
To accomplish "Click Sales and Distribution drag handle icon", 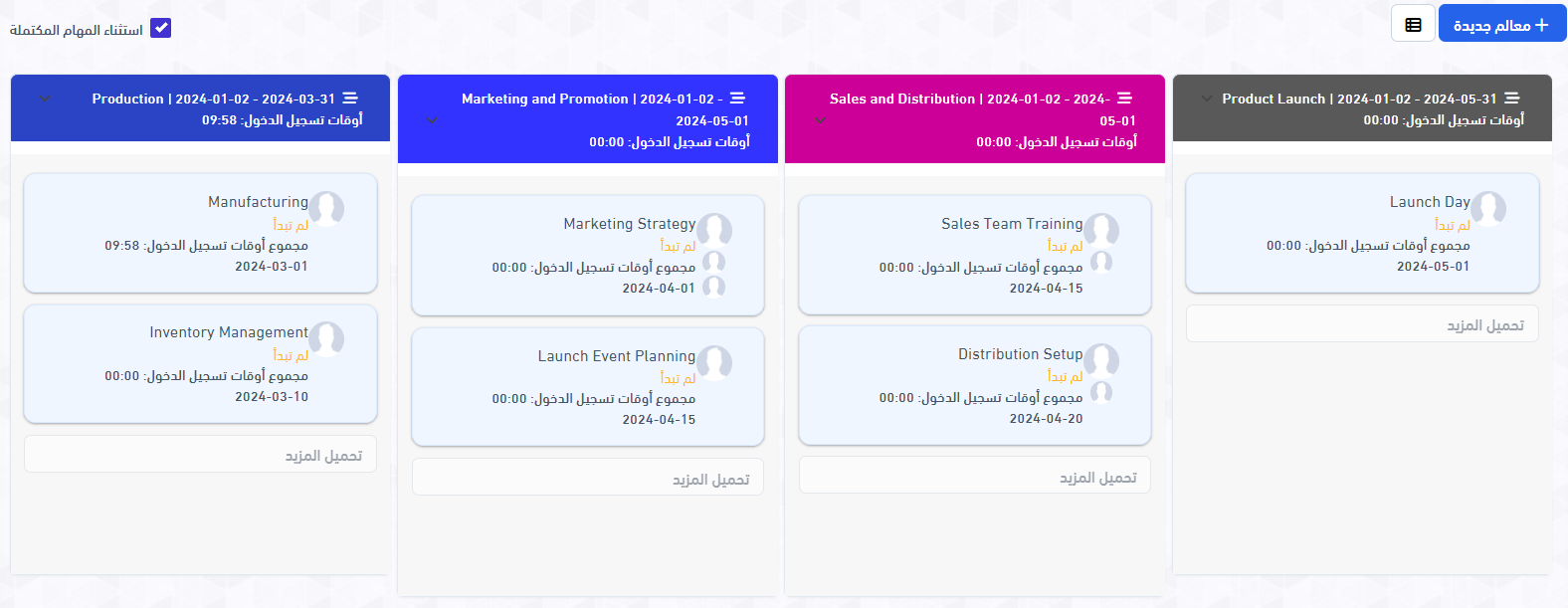I will (x=1124, y=99).
